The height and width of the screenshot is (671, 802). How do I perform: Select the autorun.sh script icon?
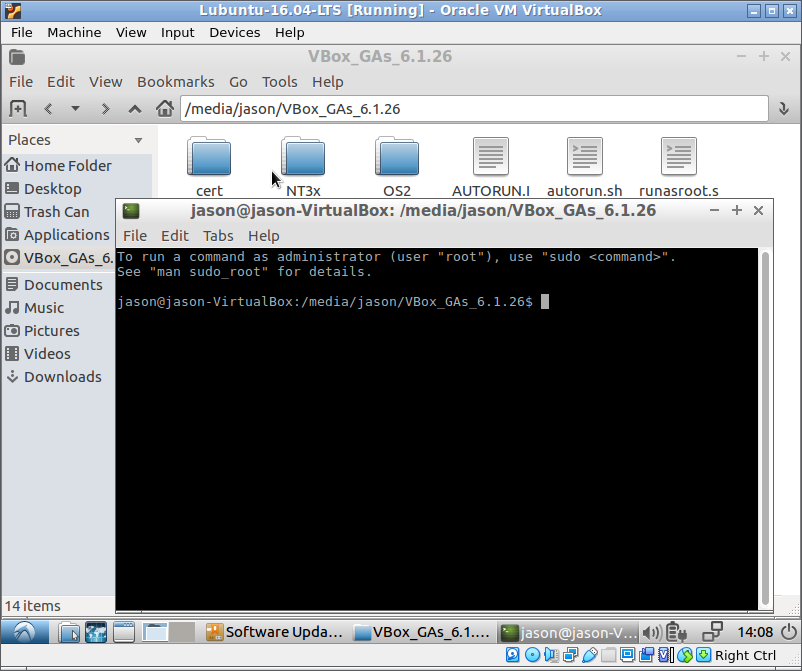[585, 156]
